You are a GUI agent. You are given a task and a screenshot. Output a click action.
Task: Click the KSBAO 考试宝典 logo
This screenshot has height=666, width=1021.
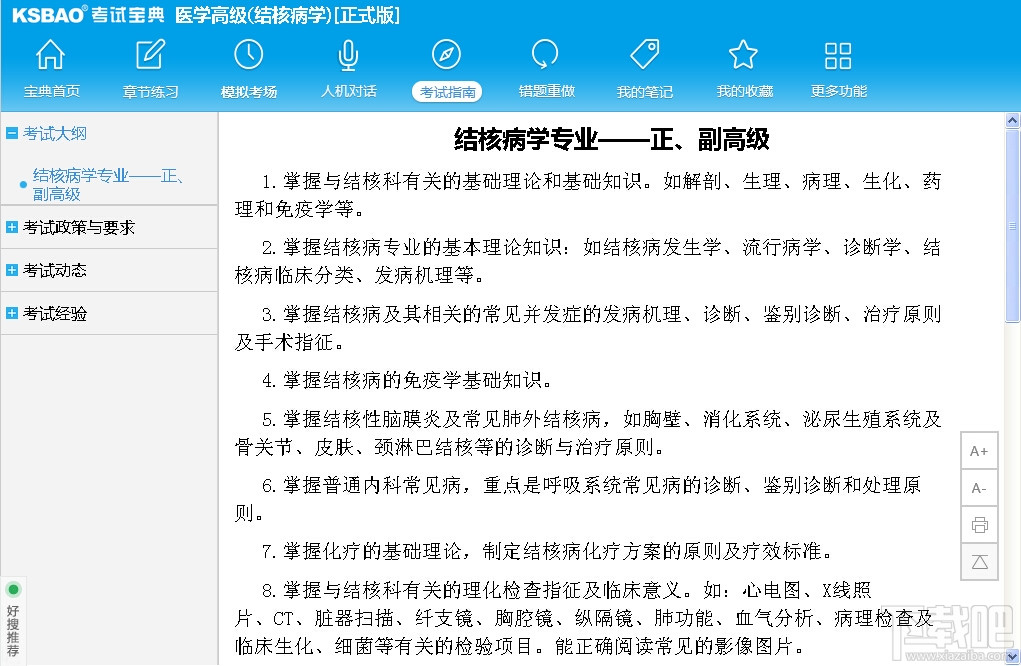[88, 14]
